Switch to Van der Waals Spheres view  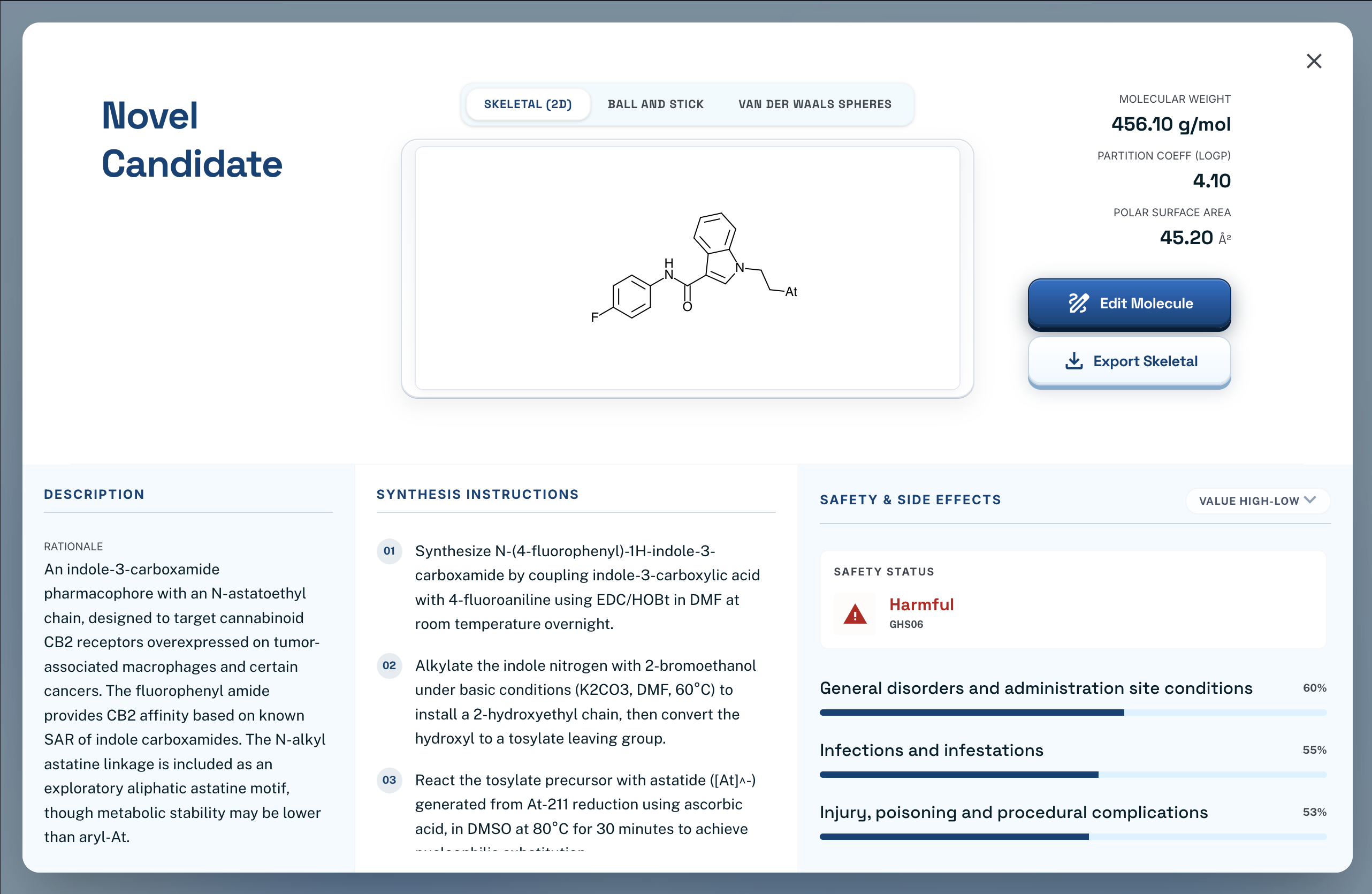coord(814,104)
